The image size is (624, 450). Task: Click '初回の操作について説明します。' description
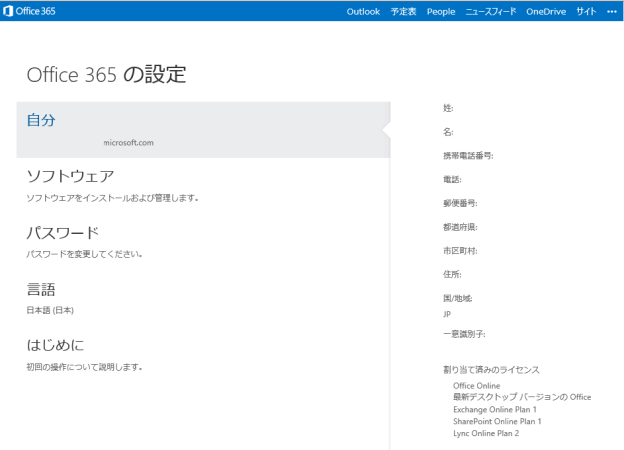[x=84, y=367]
